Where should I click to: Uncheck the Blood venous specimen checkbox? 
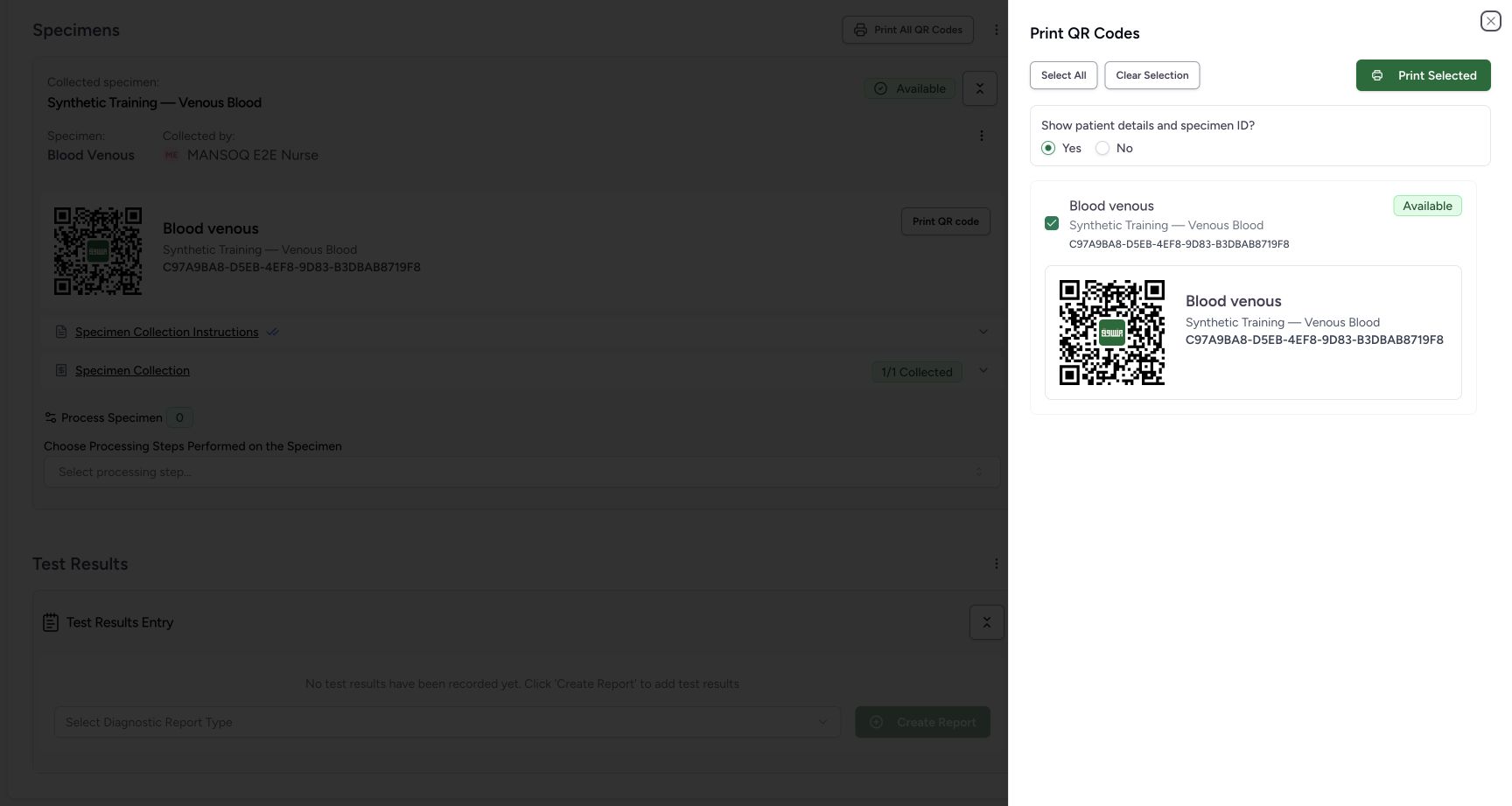coord(1052,223)
